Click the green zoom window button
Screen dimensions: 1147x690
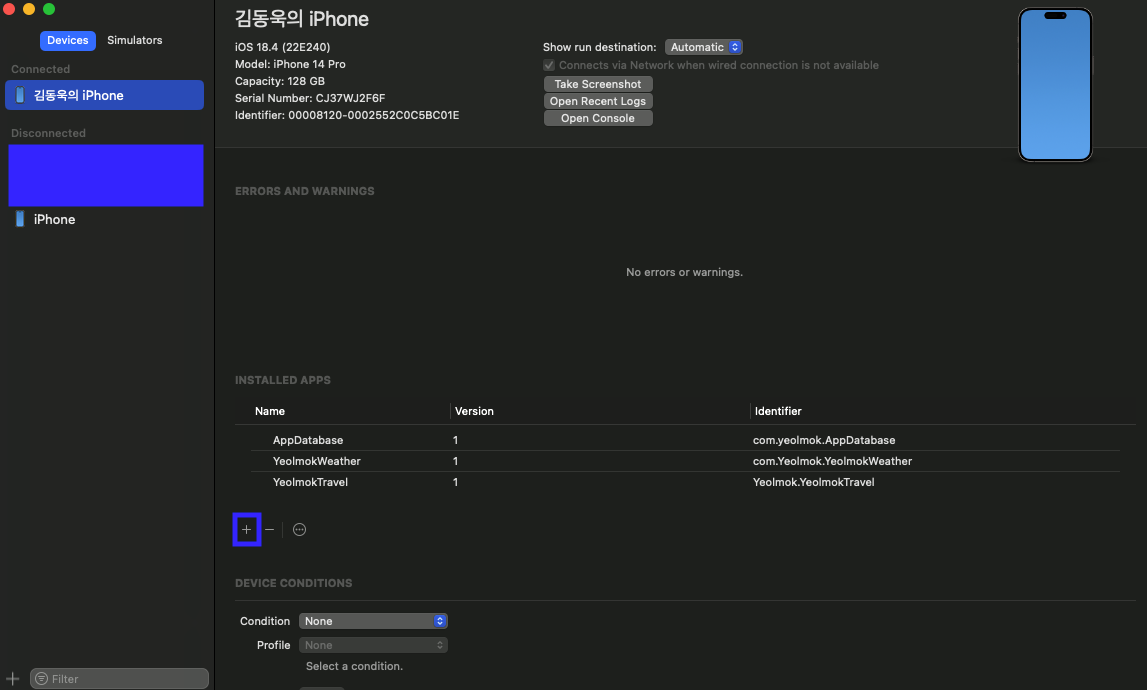tap(49, 9)
